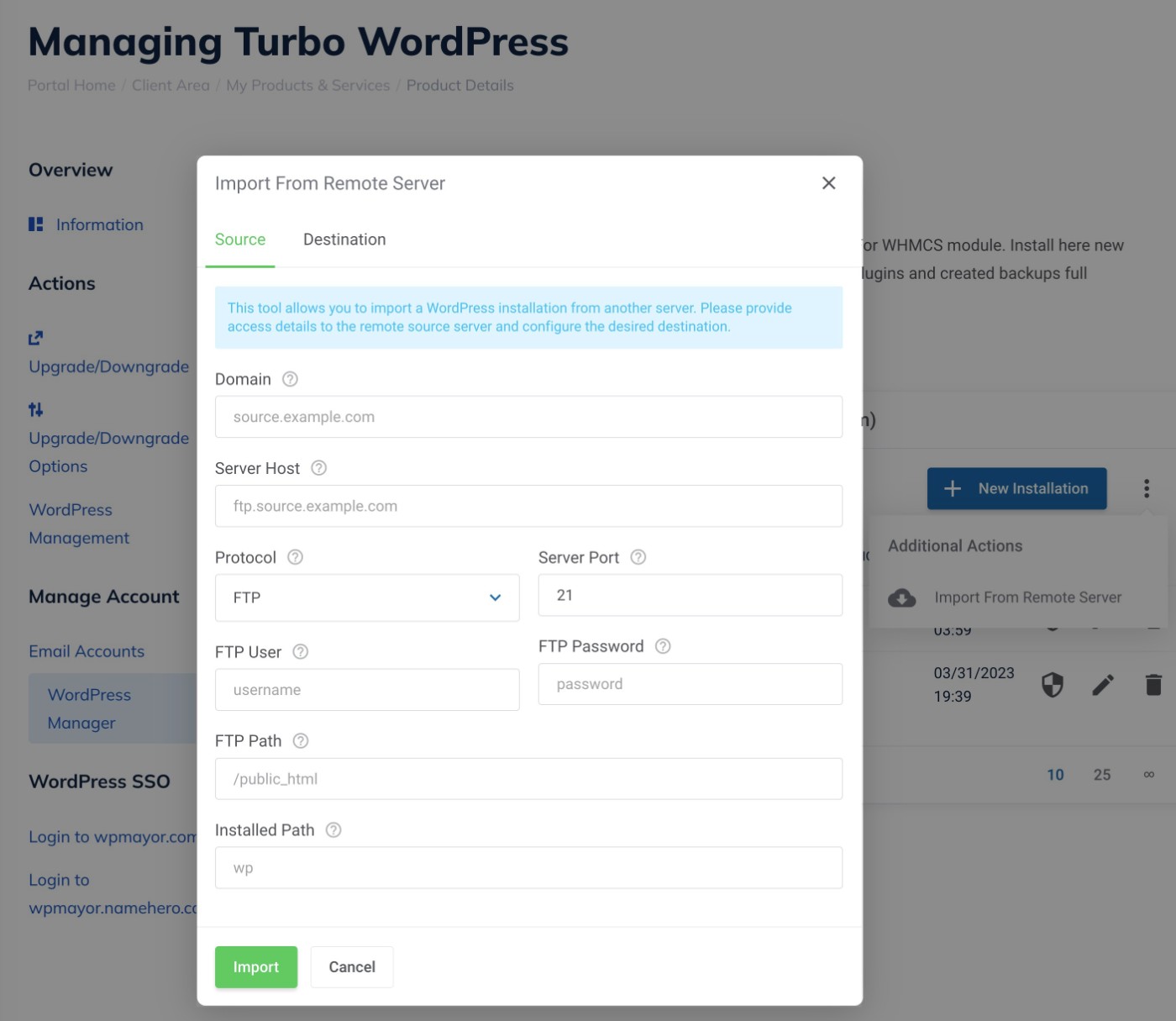1176x1021 pixels.
Task: Click Product Details breadcrumb text
Action: pos(460,85)
